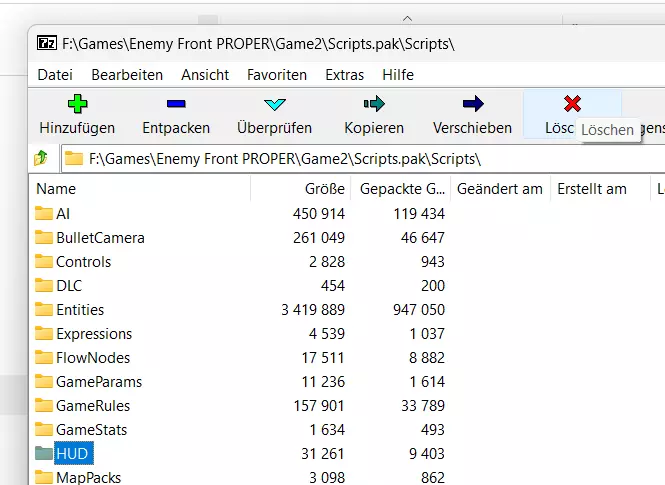Select the GameRules folder name

coord(93,406)
